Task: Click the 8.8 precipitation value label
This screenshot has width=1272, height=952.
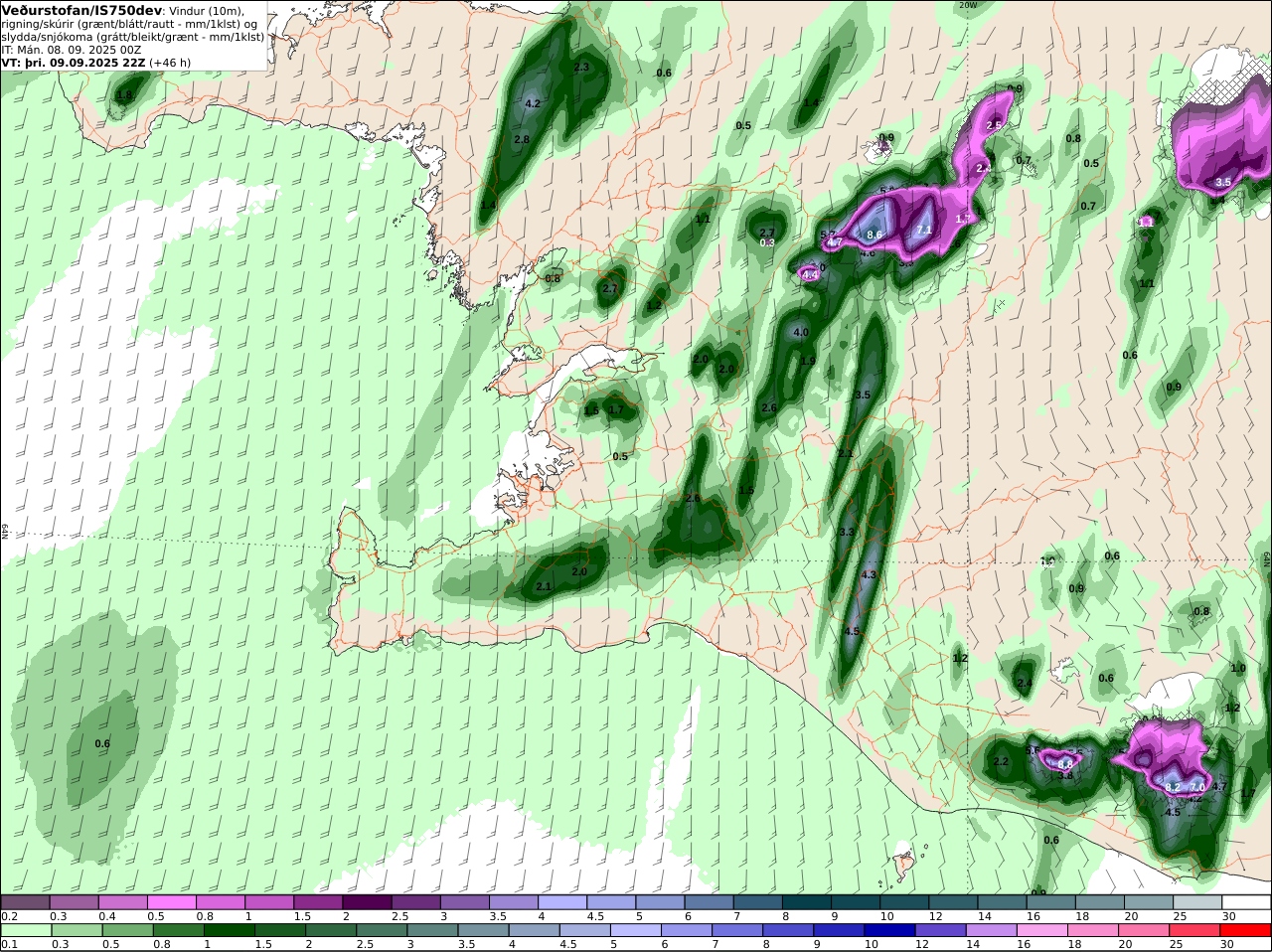Action: (1065, 764)
